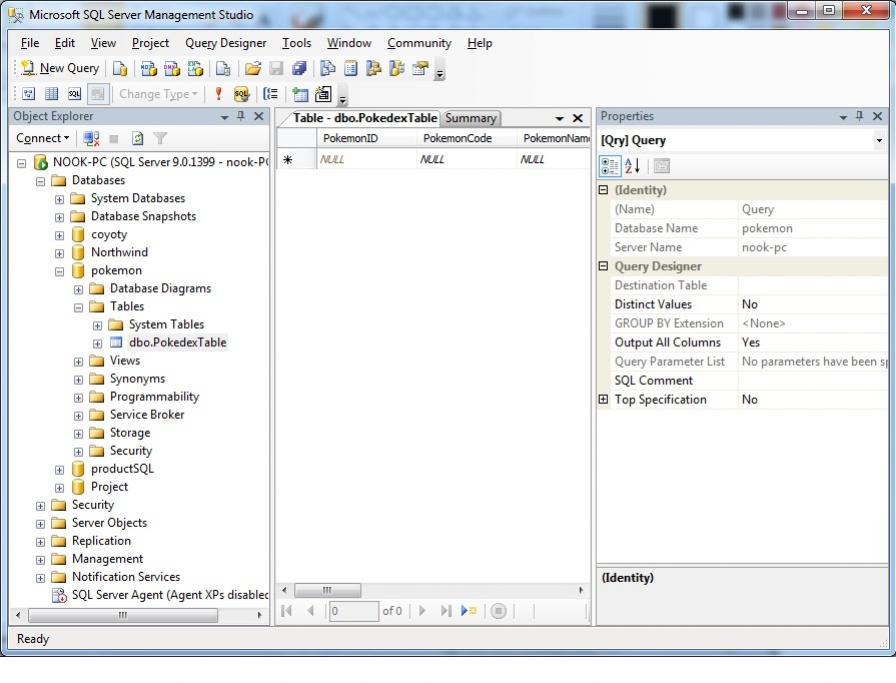The width and height of the screenshot is (896, 683).
Task: Execute SQL with the red exclamation icon
Action: [219, 94]
